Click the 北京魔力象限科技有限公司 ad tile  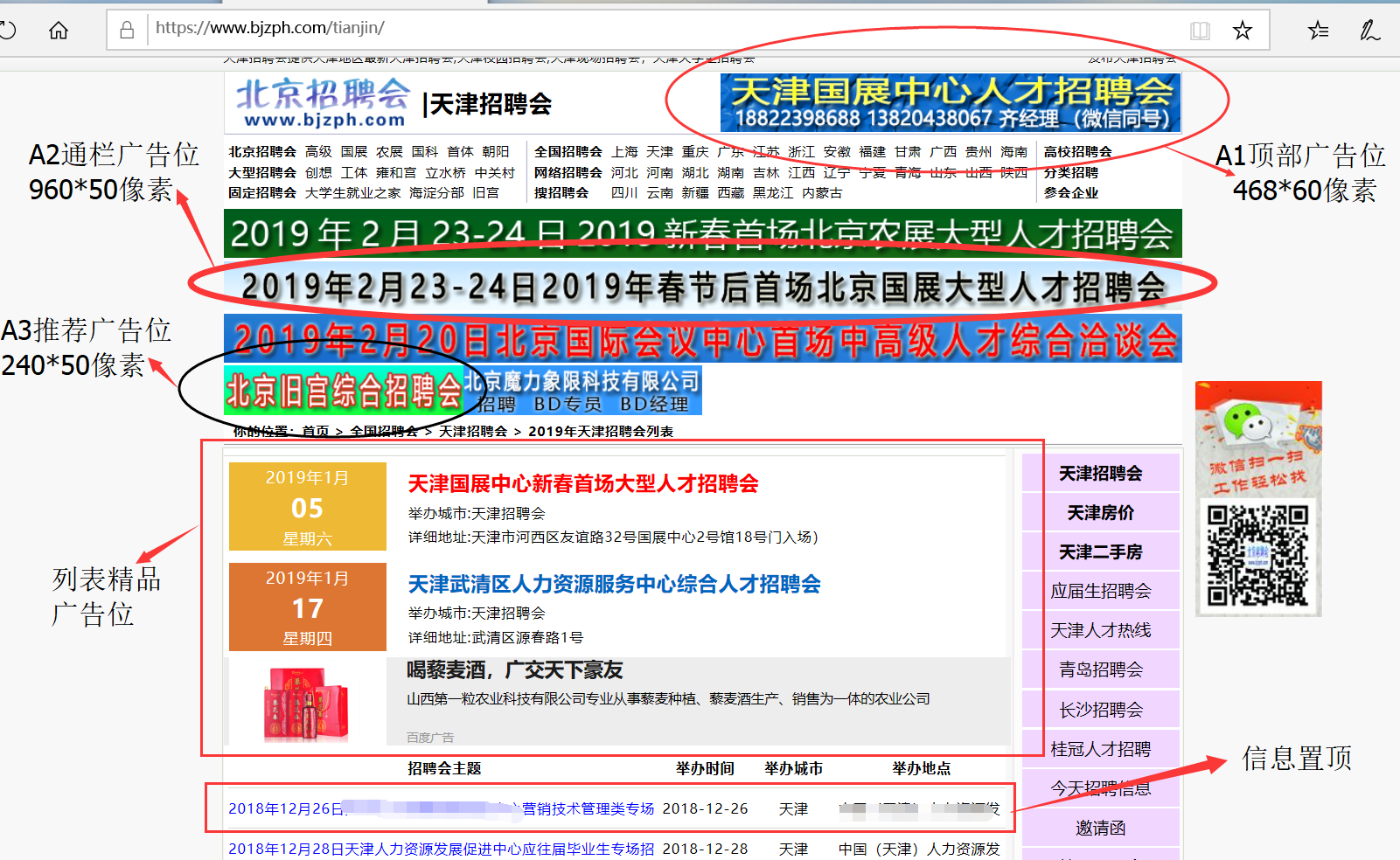coord(582,390)
